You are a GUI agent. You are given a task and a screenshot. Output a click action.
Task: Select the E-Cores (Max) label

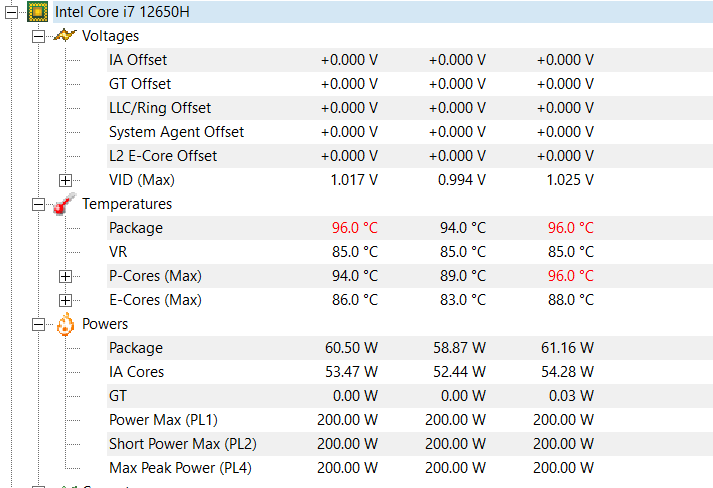tap(156, 300)
